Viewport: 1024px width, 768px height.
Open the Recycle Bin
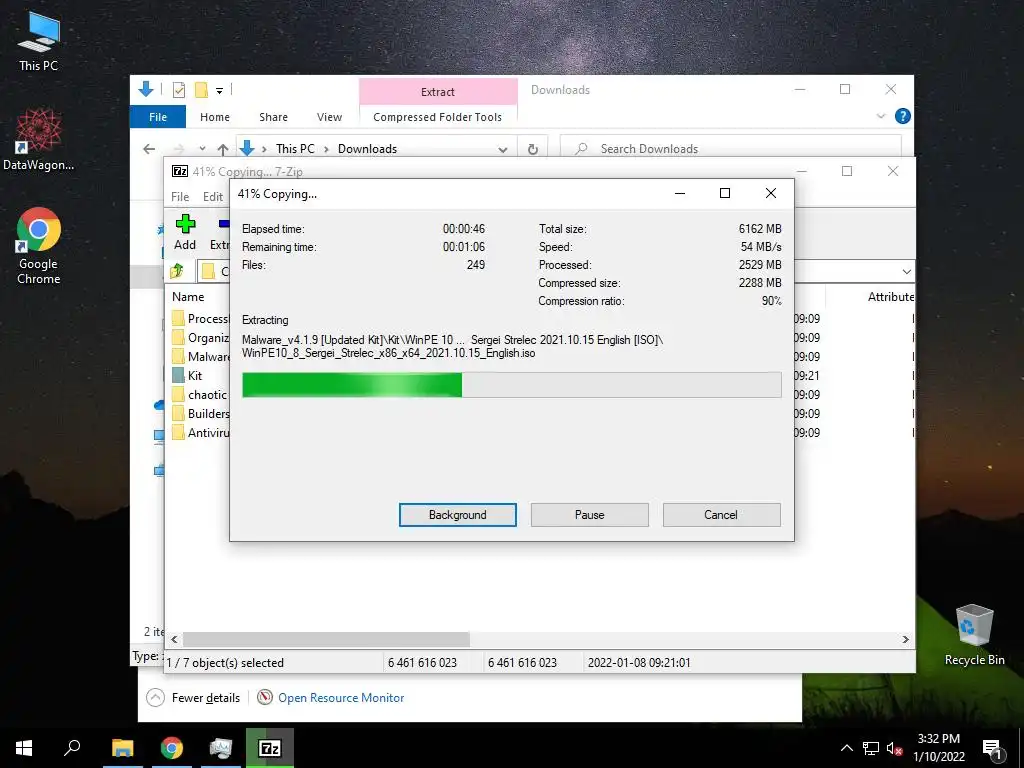pyautogui.click(x=974, y=635)
